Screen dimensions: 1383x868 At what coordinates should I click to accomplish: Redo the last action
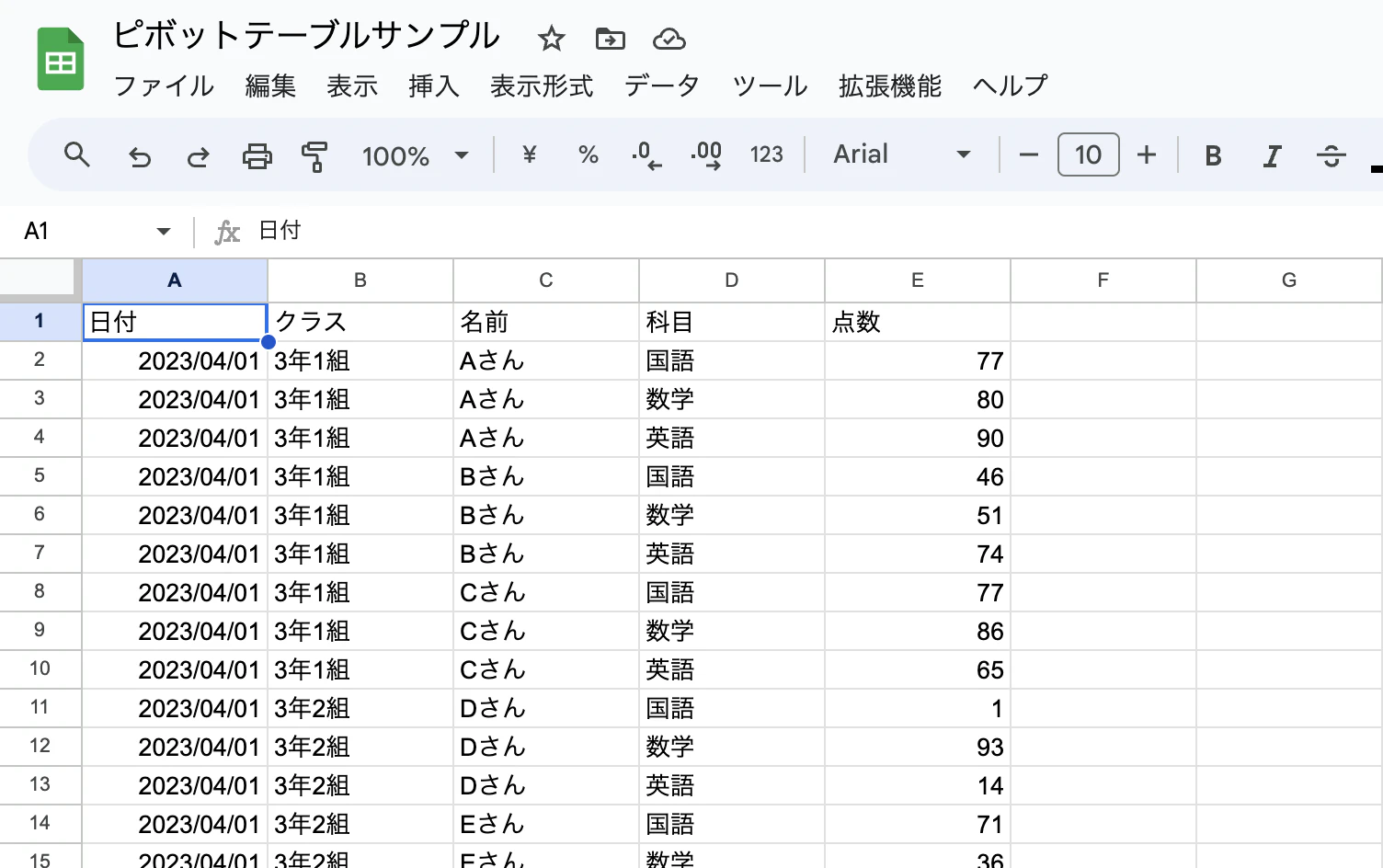pyautogui.click(x=198, y=155)
